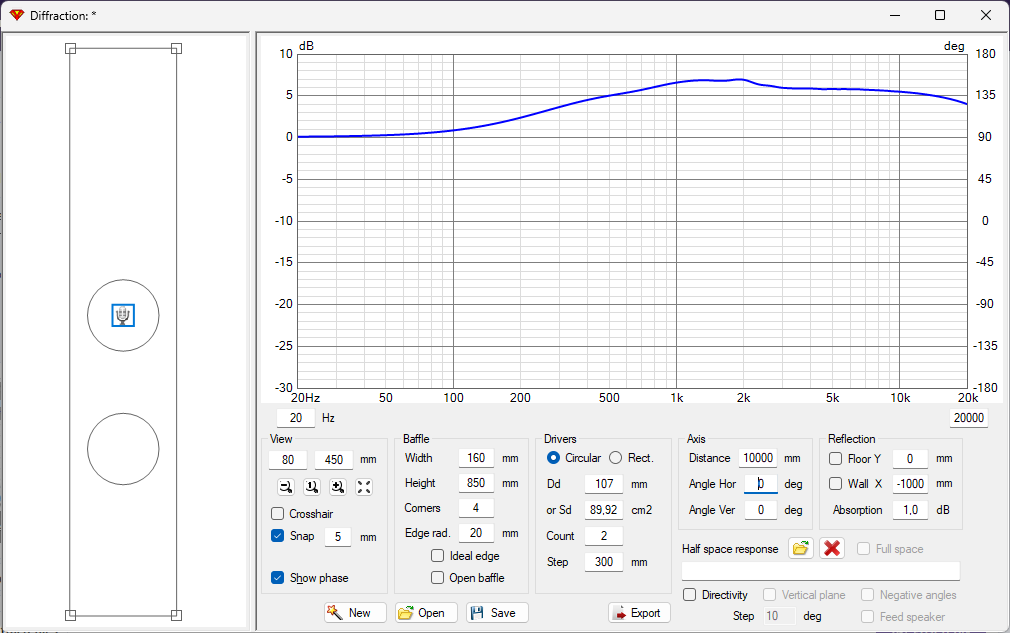The height and width of the screenshot is (633, 1010).
Task: Click the fit-to-view arrows icon
Action: tap(364, 487)
